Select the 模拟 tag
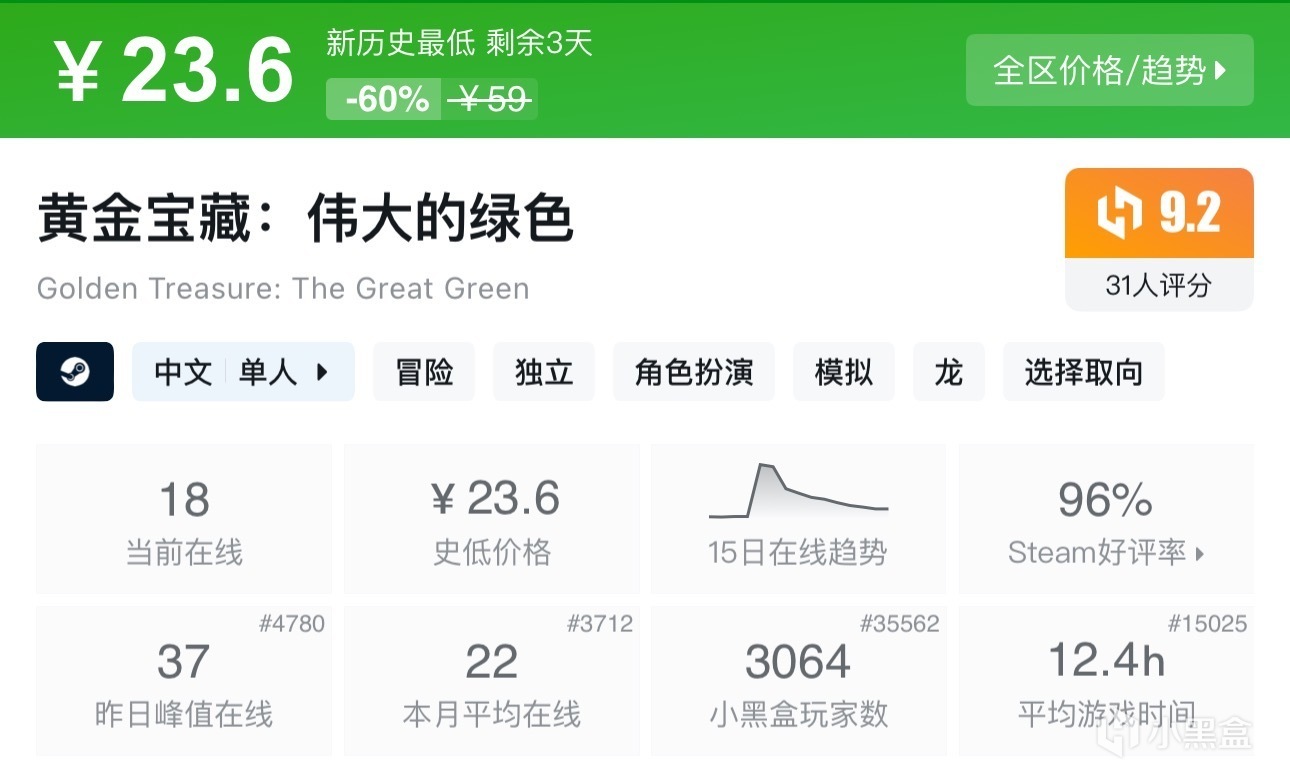This screenshot has width=1290, height=777. click(x=844, y=372)
